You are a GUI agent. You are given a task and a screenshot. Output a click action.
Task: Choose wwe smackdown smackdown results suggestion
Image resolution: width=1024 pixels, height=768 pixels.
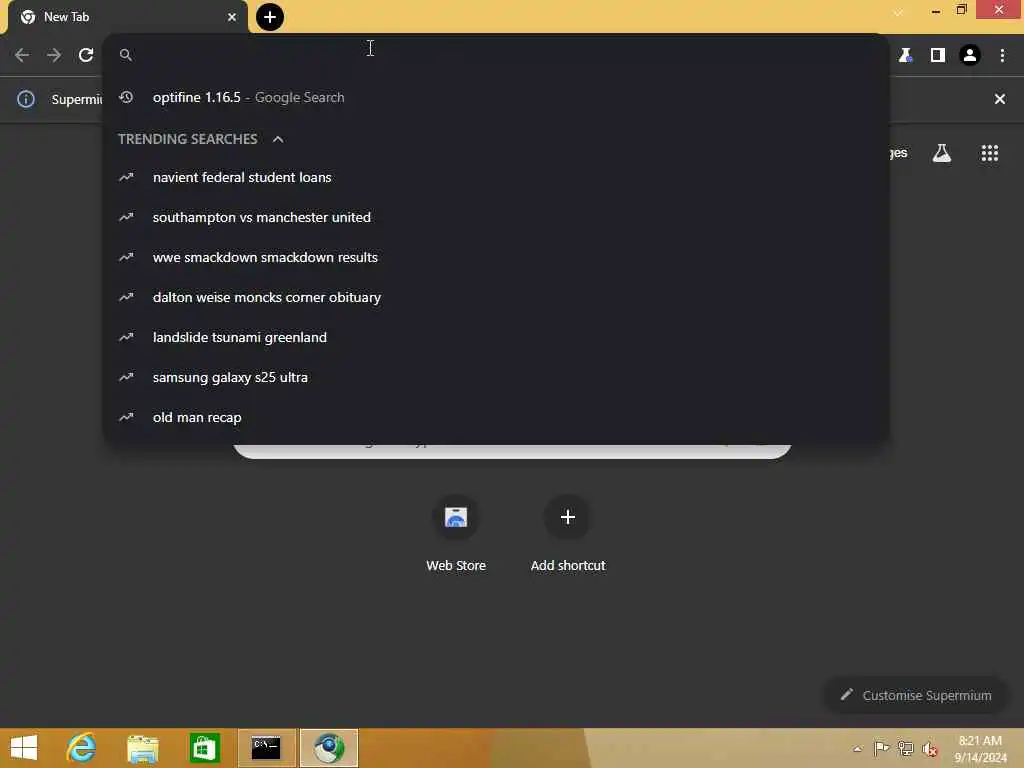click(x=496, y=257)
